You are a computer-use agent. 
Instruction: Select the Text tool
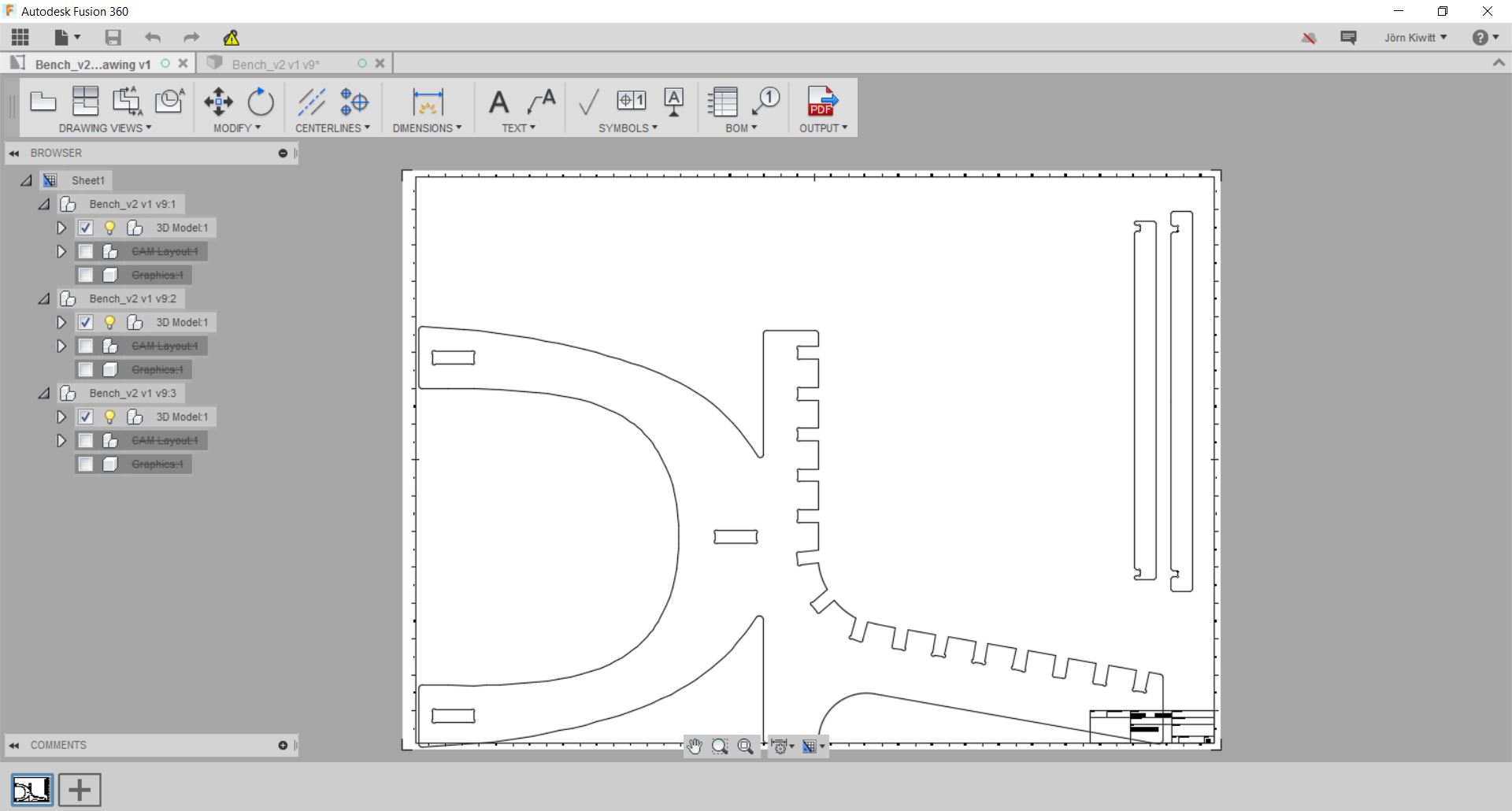point(498,101)
